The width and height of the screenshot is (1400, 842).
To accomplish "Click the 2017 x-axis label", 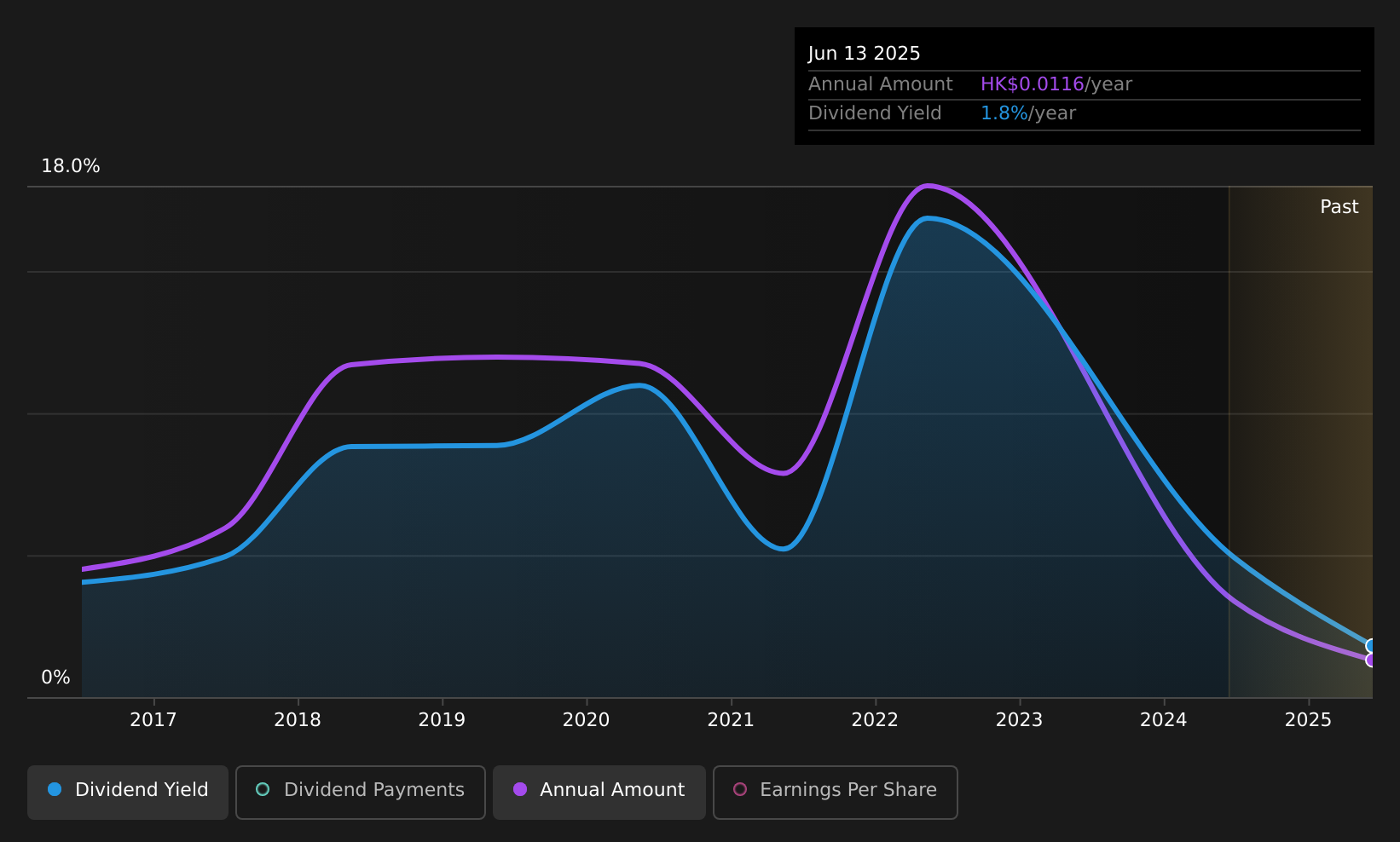I will tap(153, 720).
